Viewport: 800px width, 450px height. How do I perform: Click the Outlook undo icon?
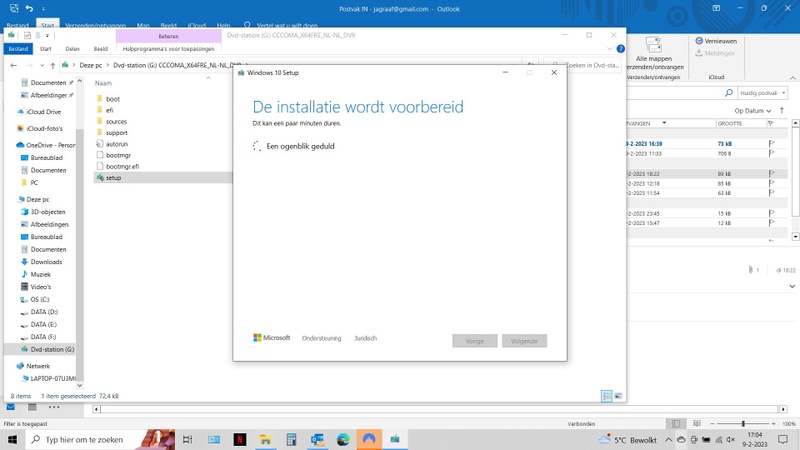[30, 9]
